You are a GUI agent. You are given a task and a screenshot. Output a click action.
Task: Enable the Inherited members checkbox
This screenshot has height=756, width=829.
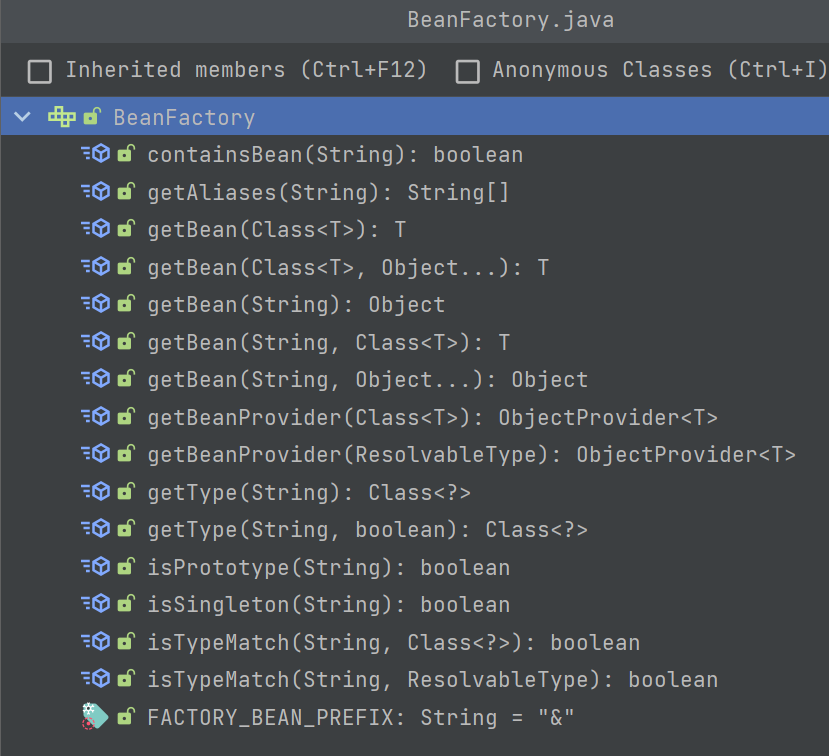(x=40, y=71)
